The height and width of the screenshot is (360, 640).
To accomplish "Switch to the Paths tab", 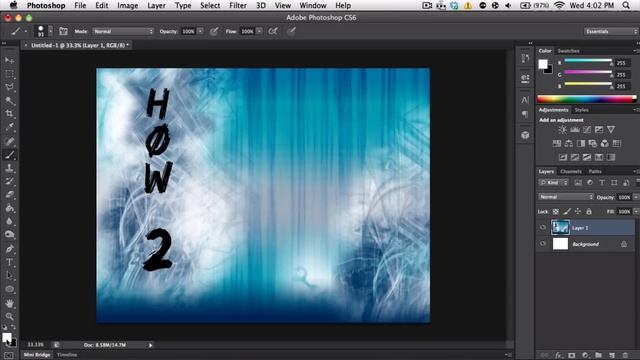I will click(x=595, y=171).
